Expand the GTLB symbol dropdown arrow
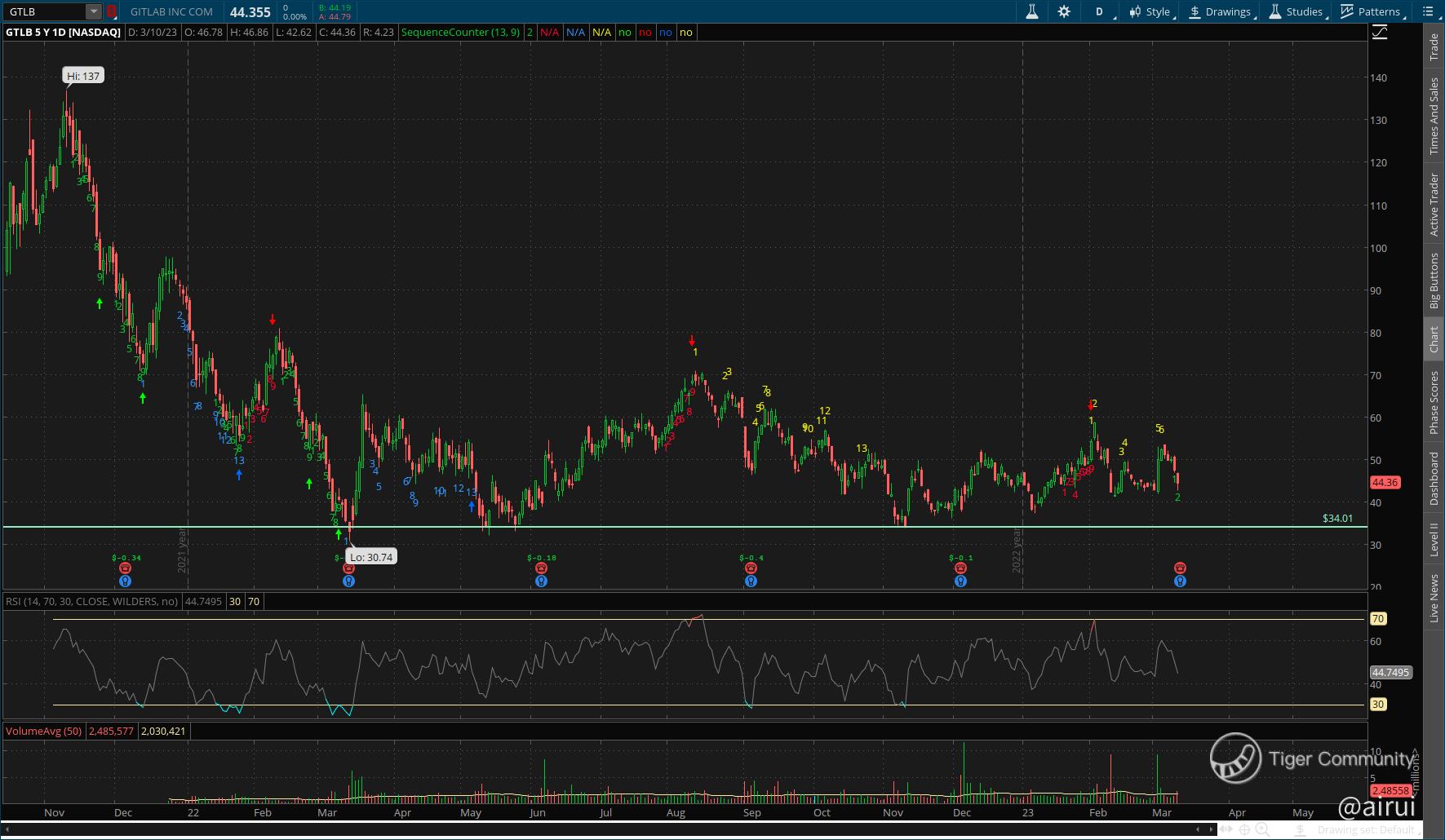Viewport: 1445px width, 840px height. 94,11
